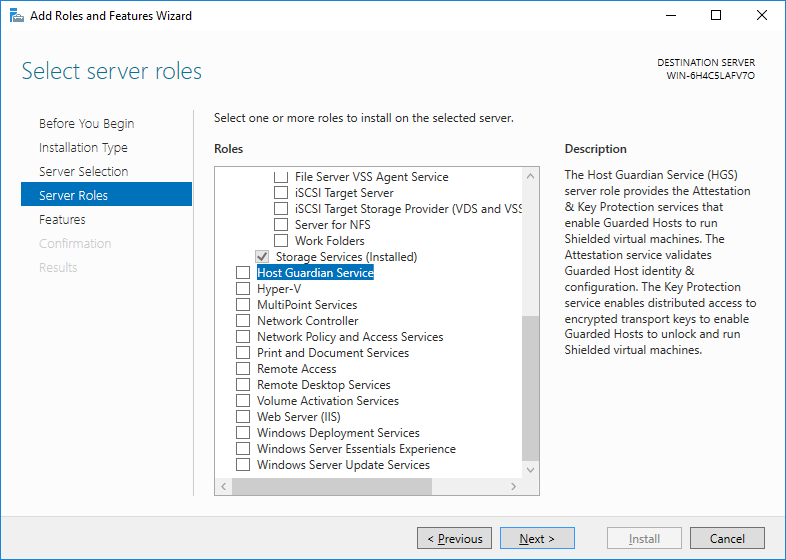Select Windows Server Update Services checkbox
The image size is (786, 560).
243,465
